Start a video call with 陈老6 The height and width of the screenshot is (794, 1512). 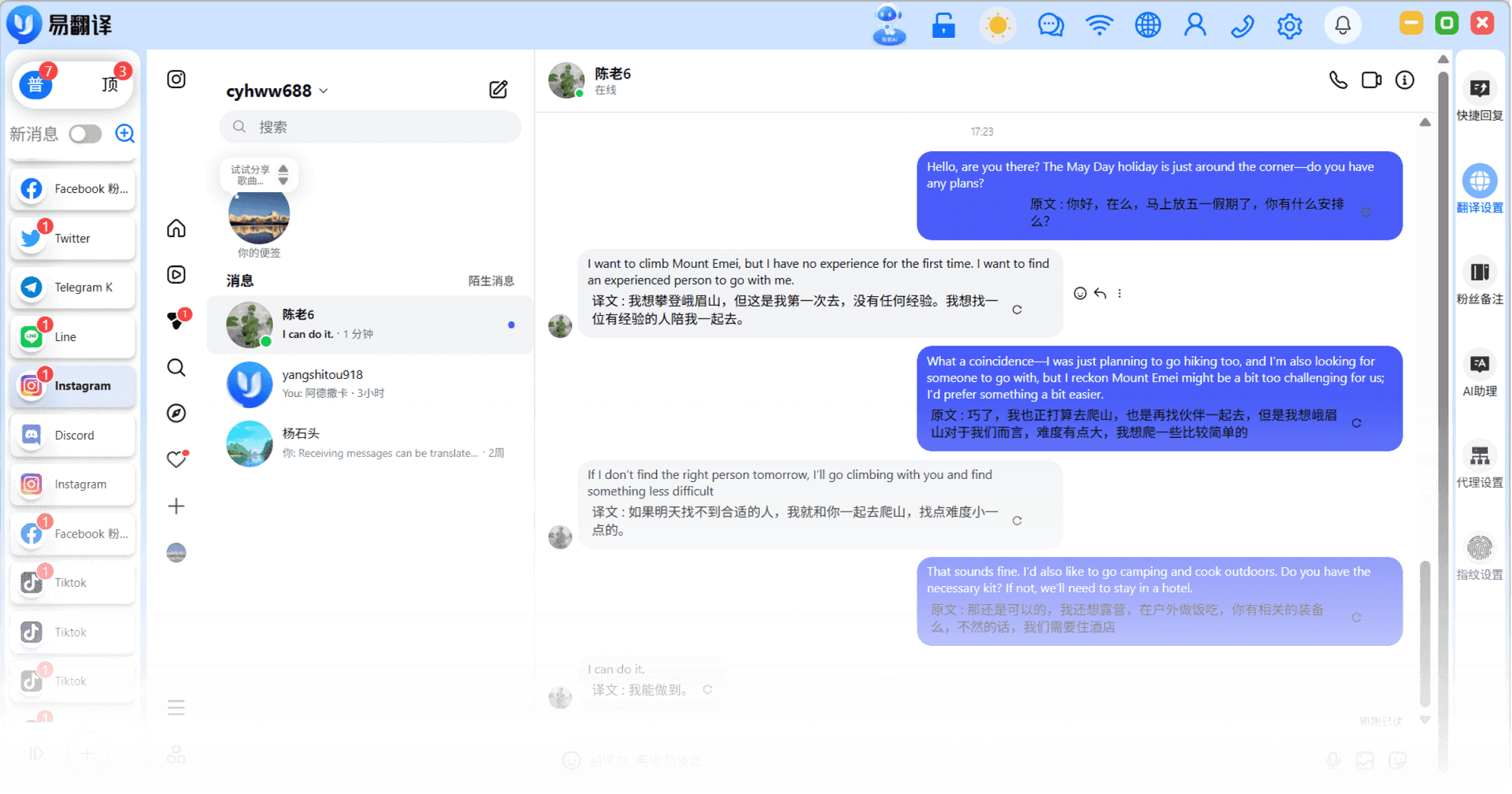pyautogui.click(x=1372, y=80)
